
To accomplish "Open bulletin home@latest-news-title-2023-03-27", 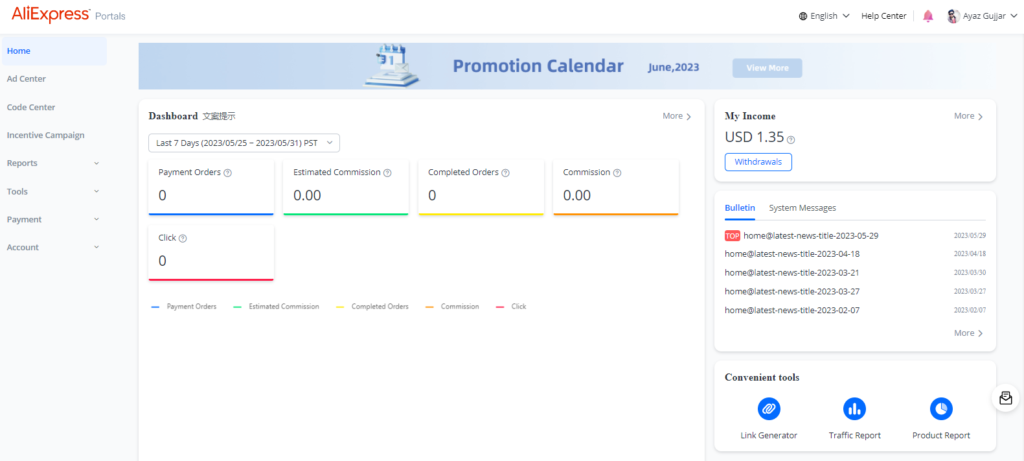I will tap(792, 291).
